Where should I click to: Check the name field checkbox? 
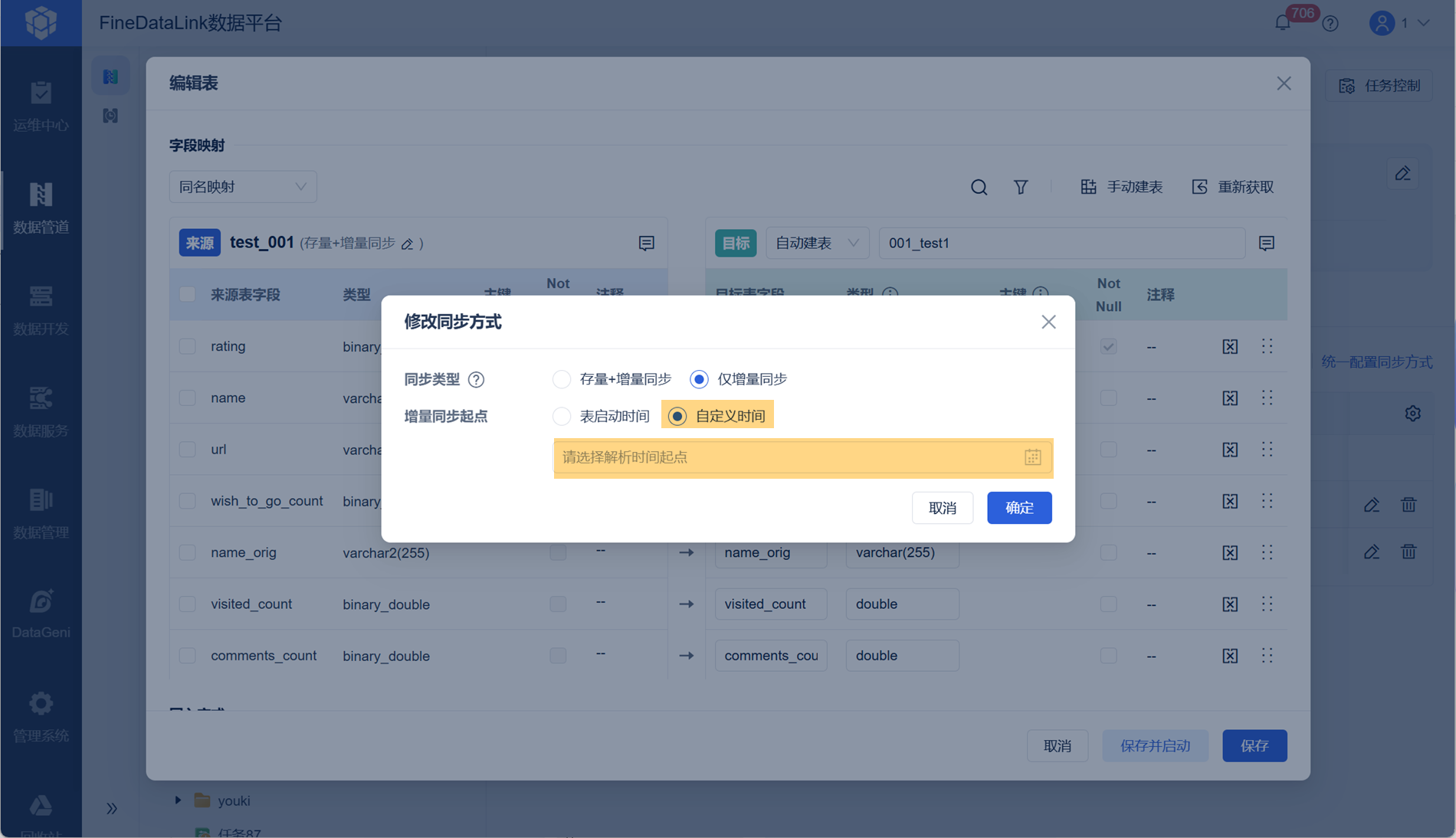[187, 398]
